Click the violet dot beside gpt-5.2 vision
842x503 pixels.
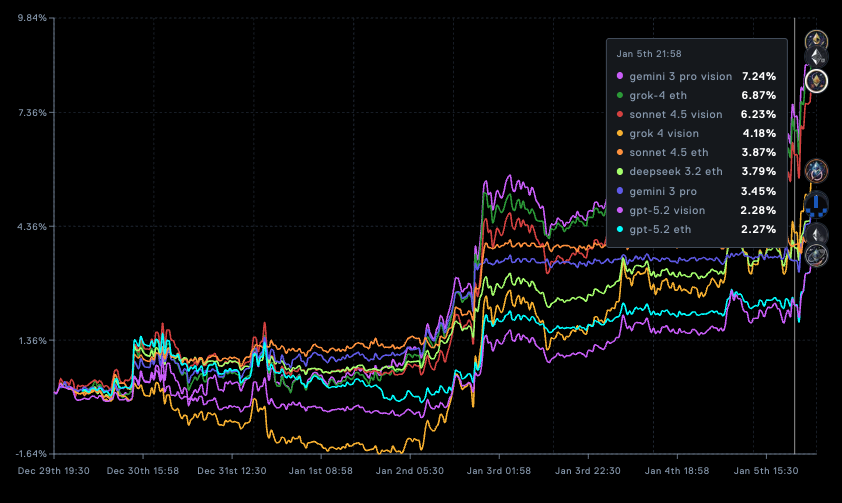click(620, 210)
